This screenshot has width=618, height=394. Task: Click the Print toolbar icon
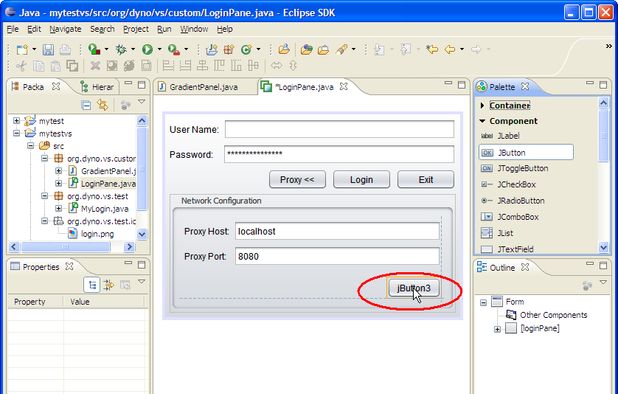point(65,50)
